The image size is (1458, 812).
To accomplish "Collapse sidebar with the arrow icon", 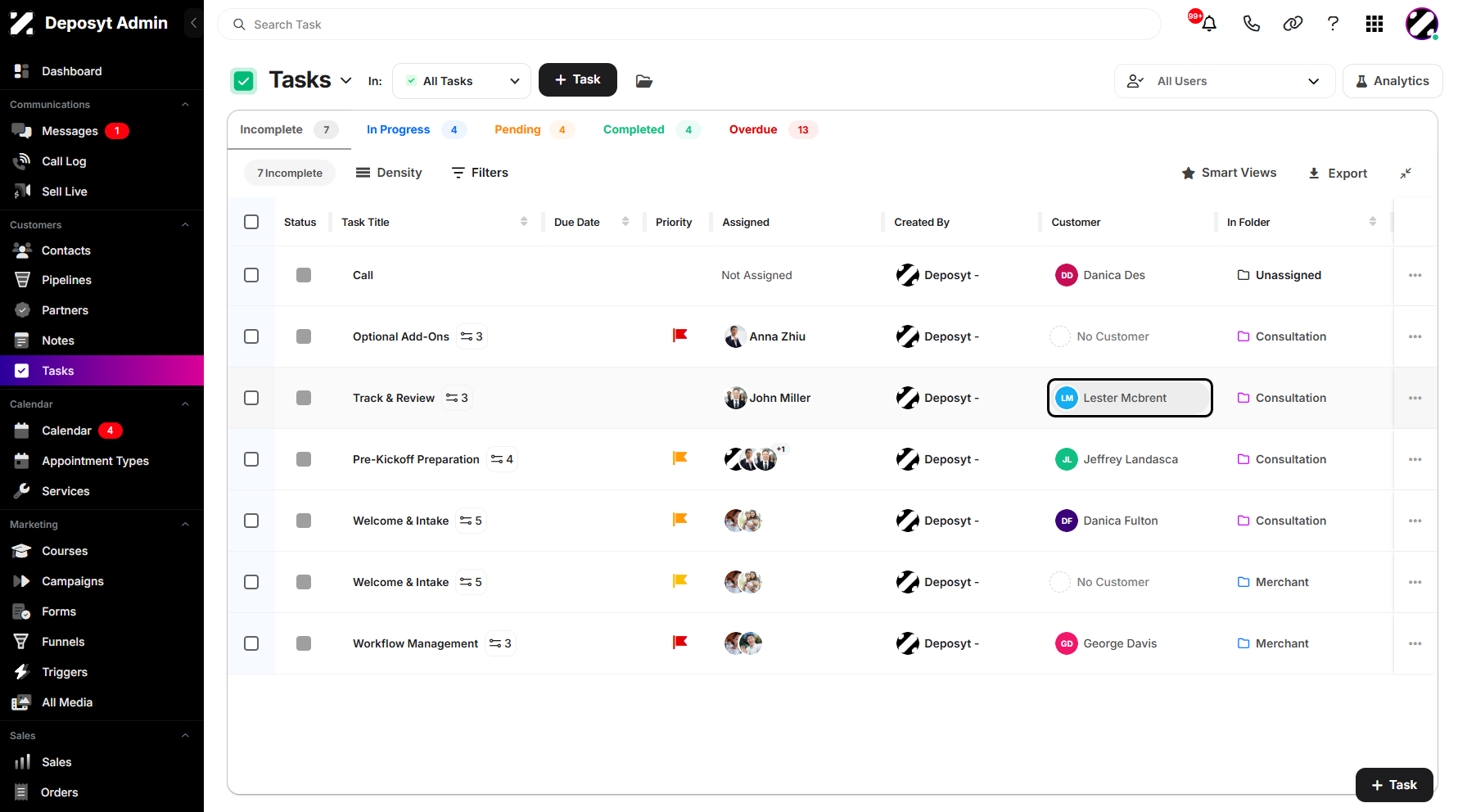I will [x=193, y=23].
